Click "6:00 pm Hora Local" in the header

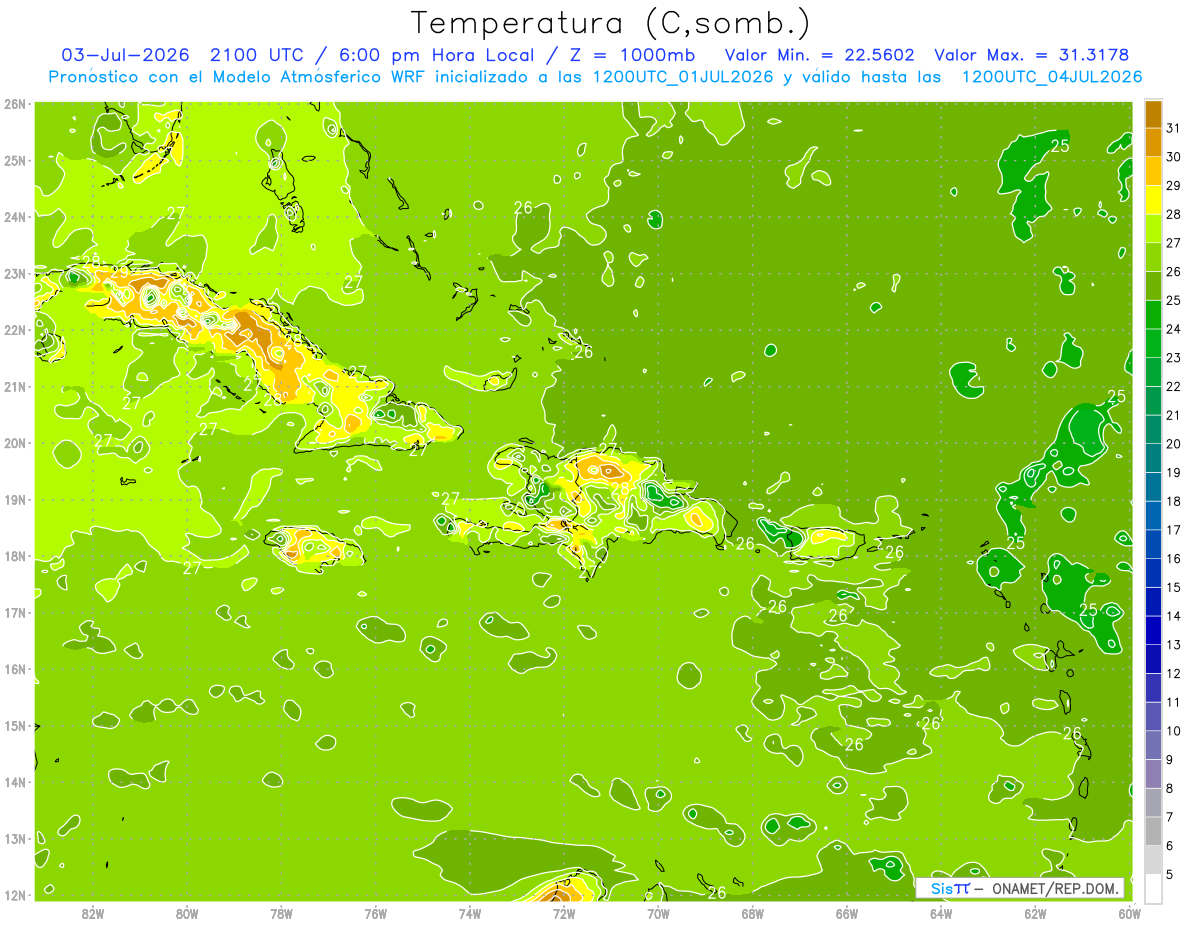pyautogui.click(x=436, y=55)
